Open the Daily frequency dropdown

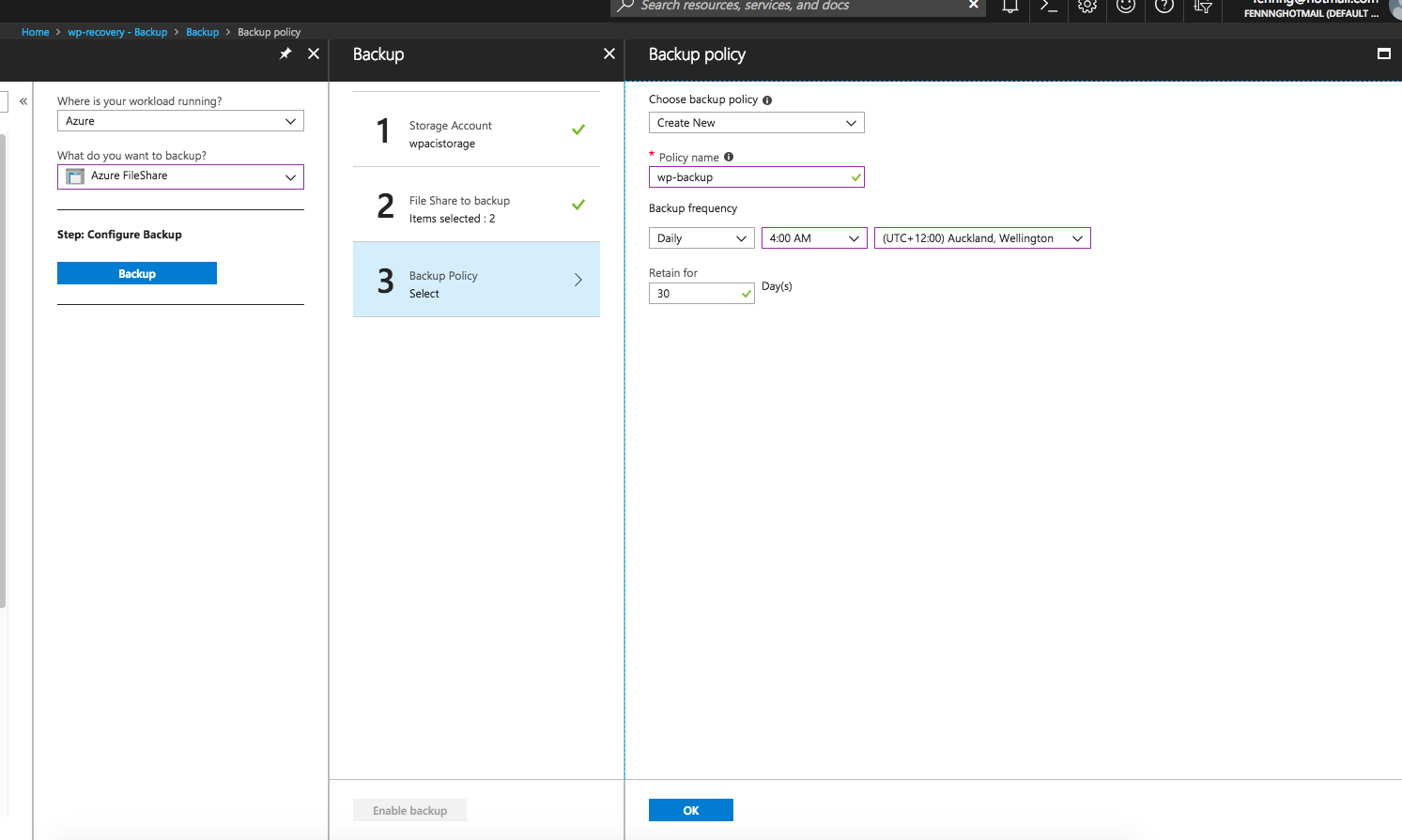[701, 238]
